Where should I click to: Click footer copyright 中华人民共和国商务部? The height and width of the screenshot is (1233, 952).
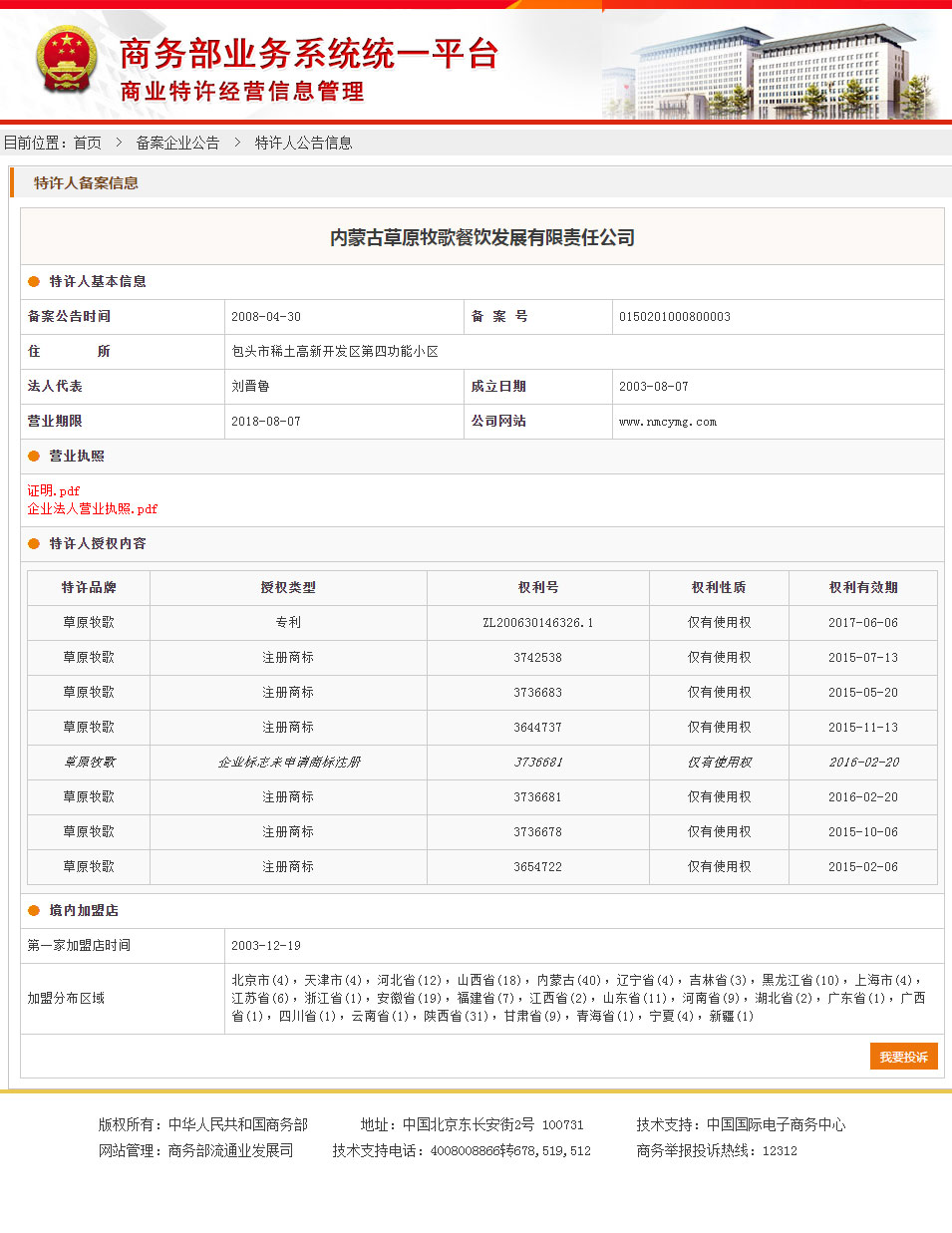click(x=238, y=1124)
